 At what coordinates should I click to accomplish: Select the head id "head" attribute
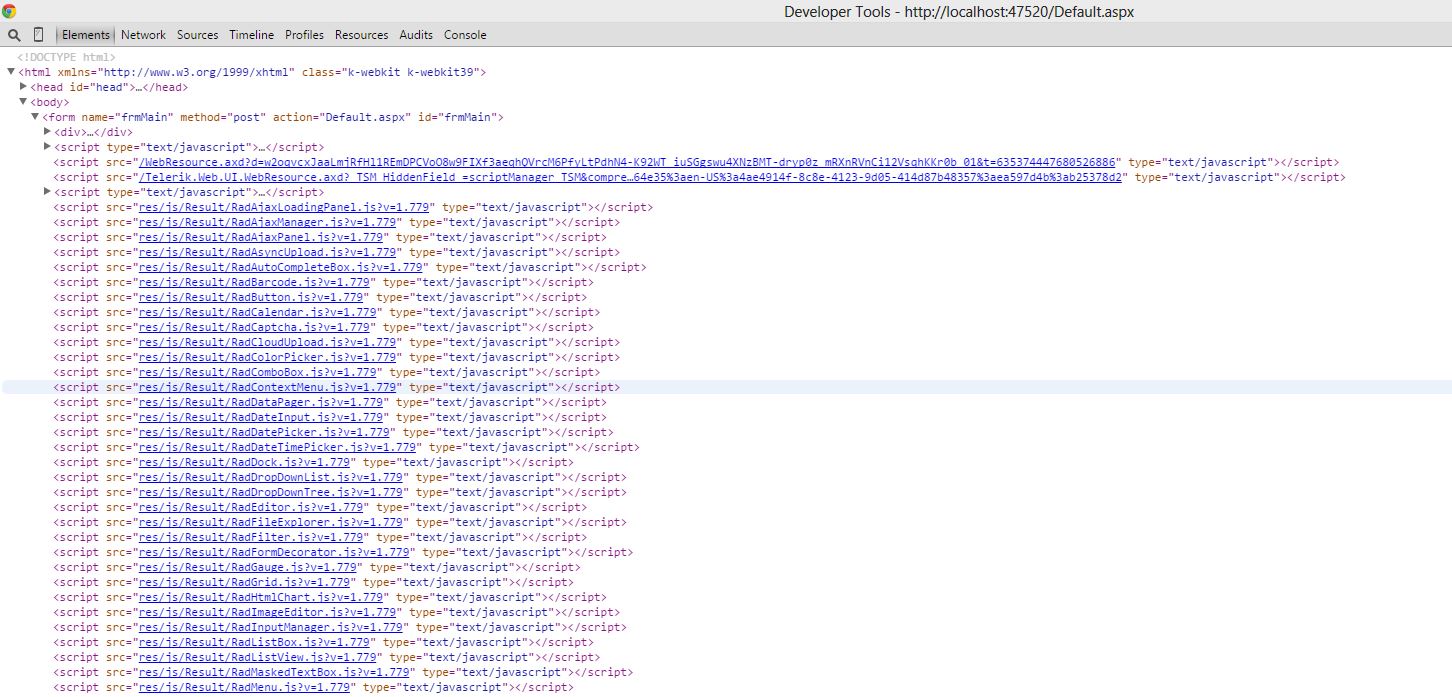click(97, 87)
